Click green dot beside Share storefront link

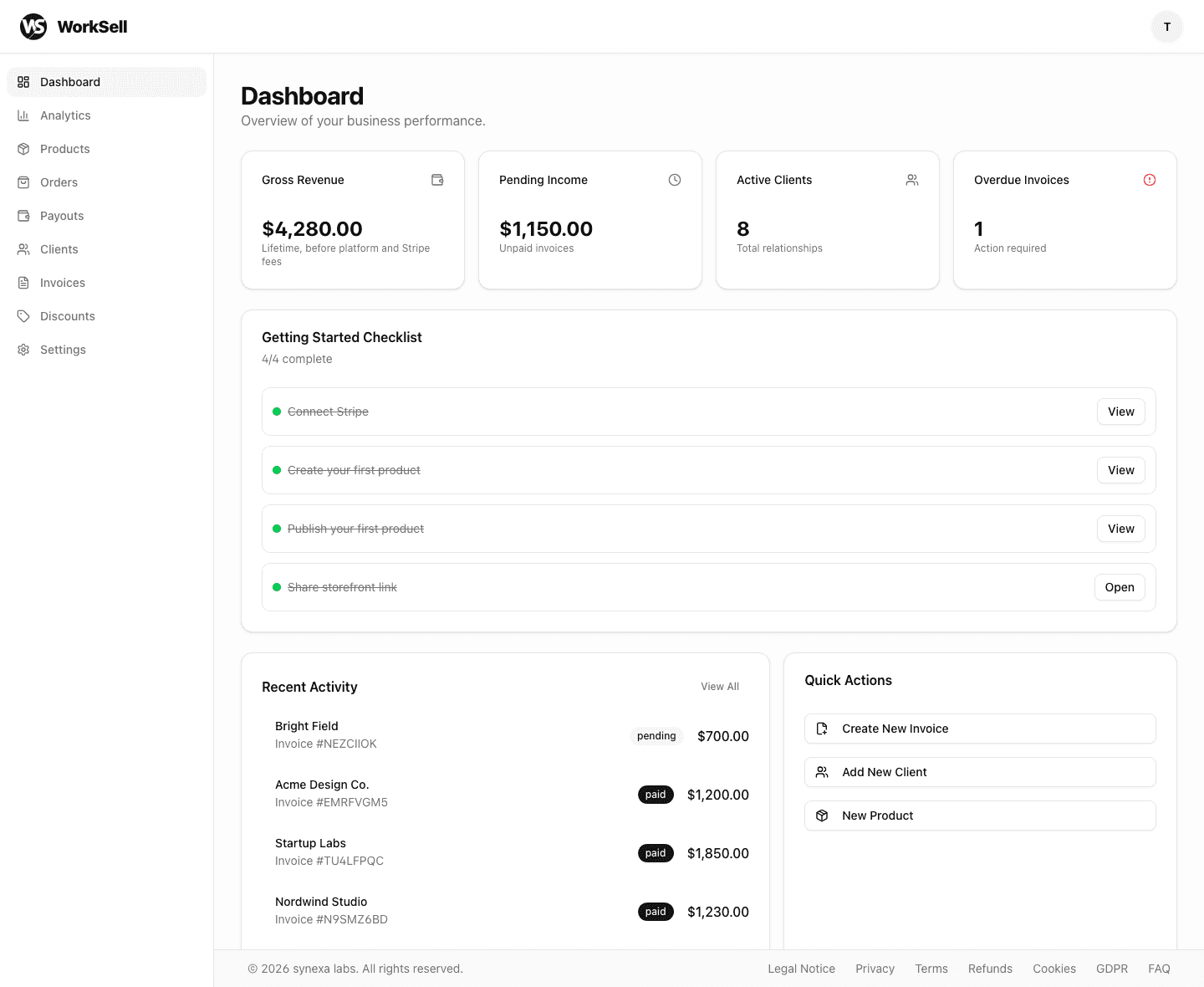(277, 587)
